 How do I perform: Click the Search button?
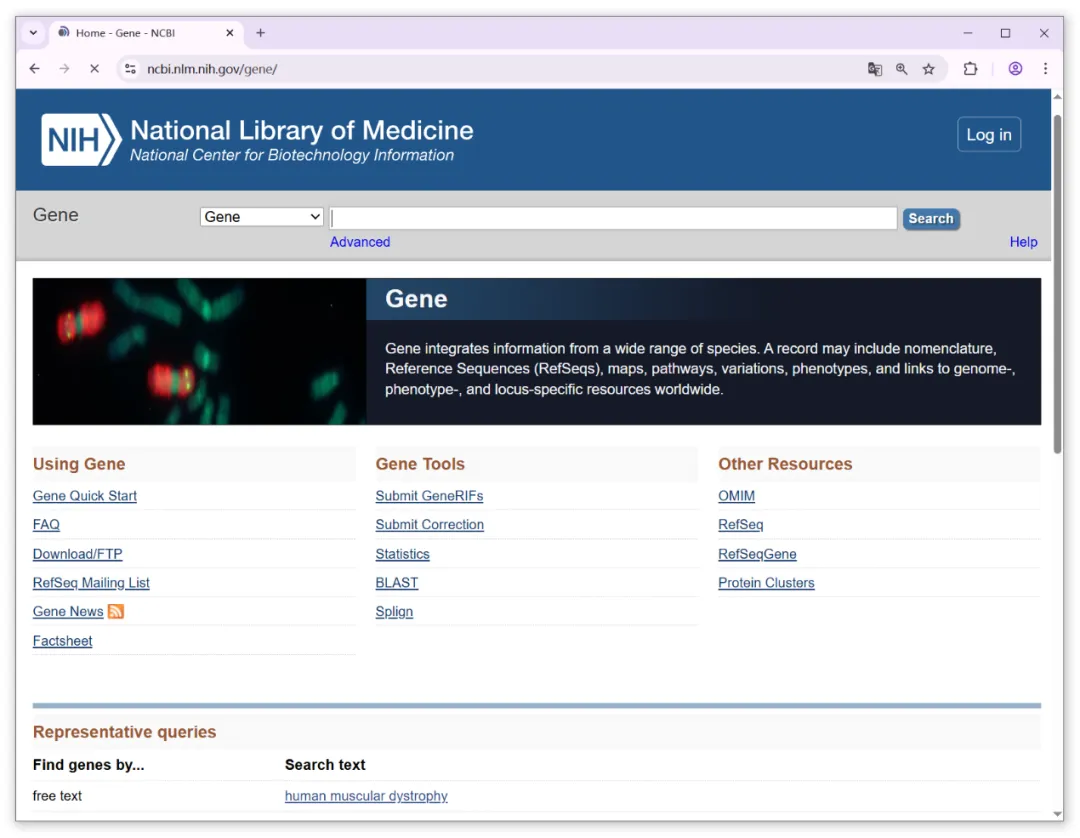tap(931, 218)
